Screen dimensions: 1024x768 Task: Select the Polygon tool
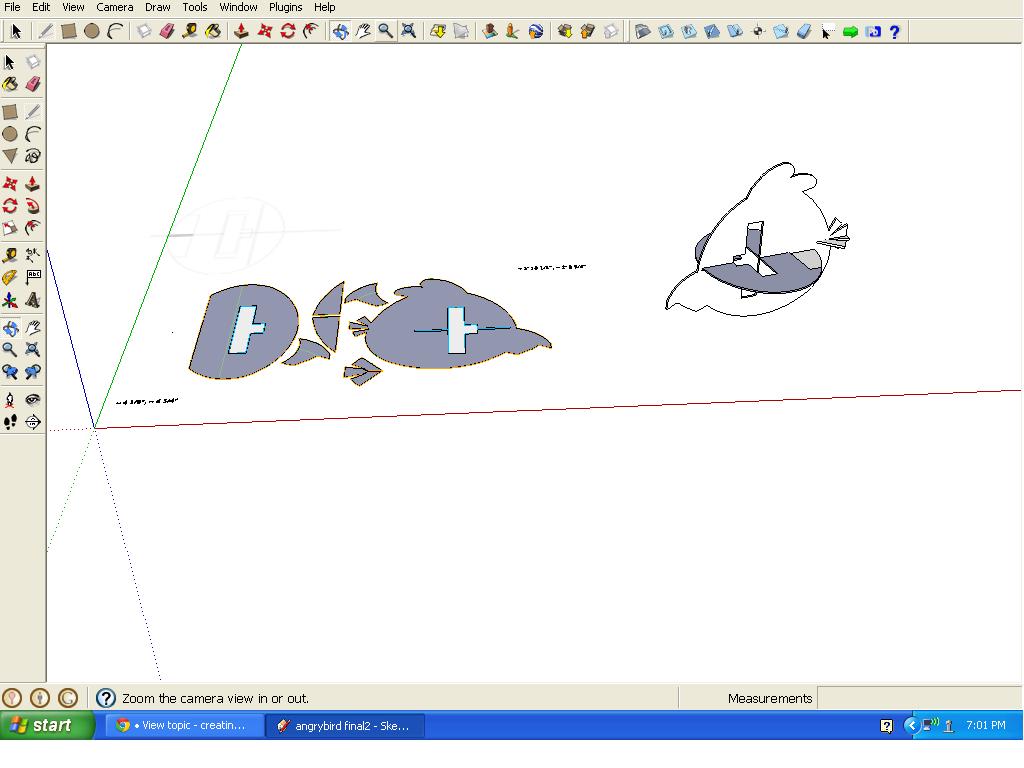[10, 156]
